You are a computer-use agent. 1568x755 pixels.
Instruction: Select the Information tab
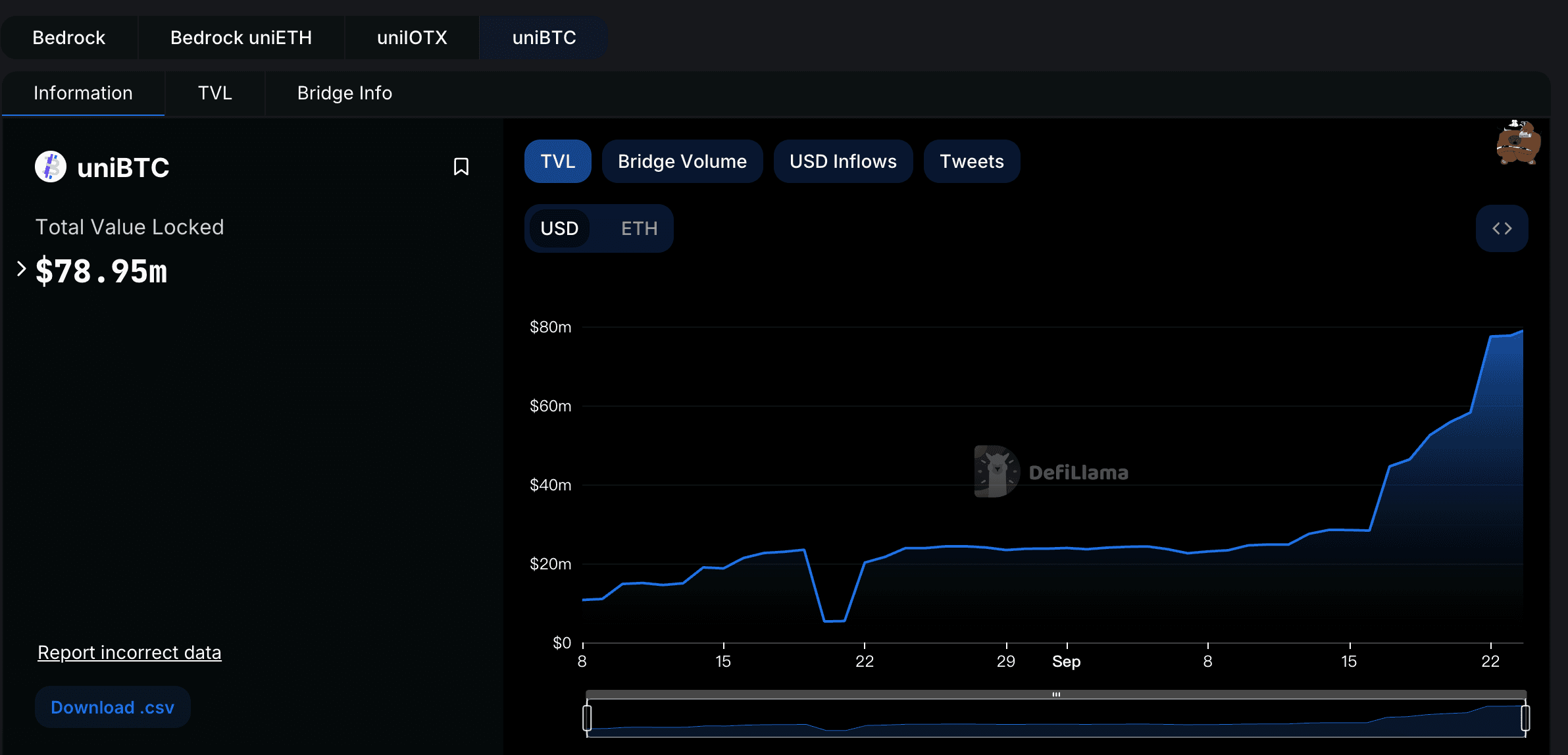(83, 93)
